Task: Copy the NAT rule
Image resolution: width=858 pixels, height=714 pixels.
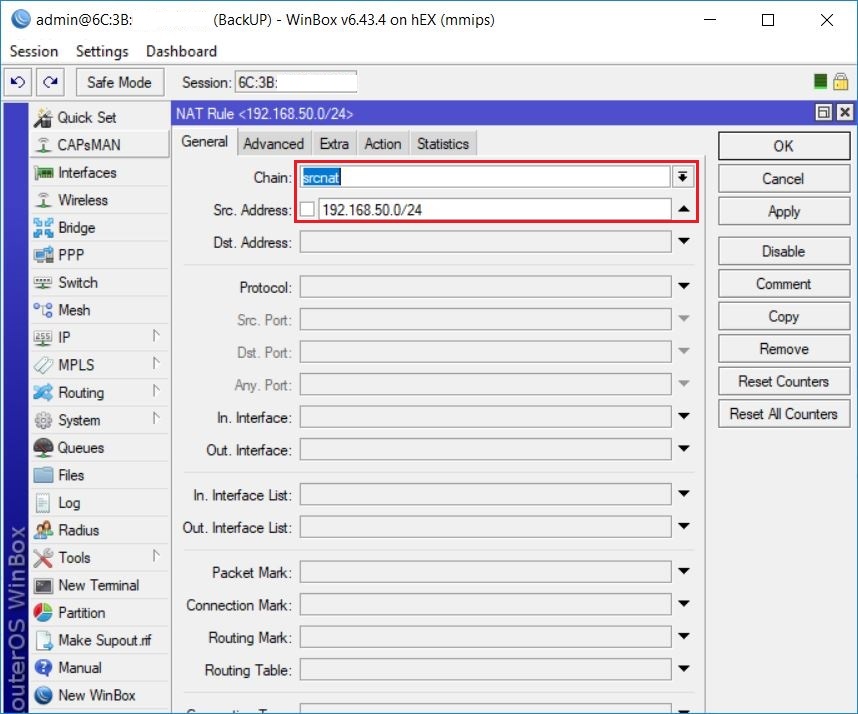Action: 784,316
